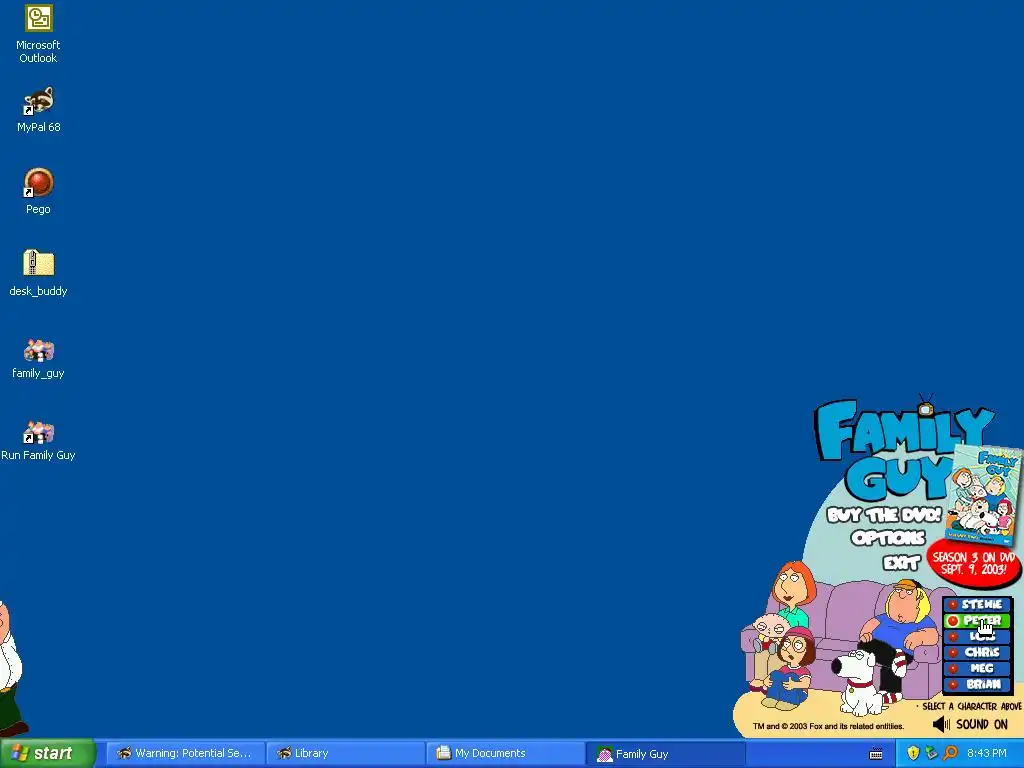This screenshot has height=768, width=1024.
Task: Select the Run Family Guy shortcut icon
Action: click(38, 441)
